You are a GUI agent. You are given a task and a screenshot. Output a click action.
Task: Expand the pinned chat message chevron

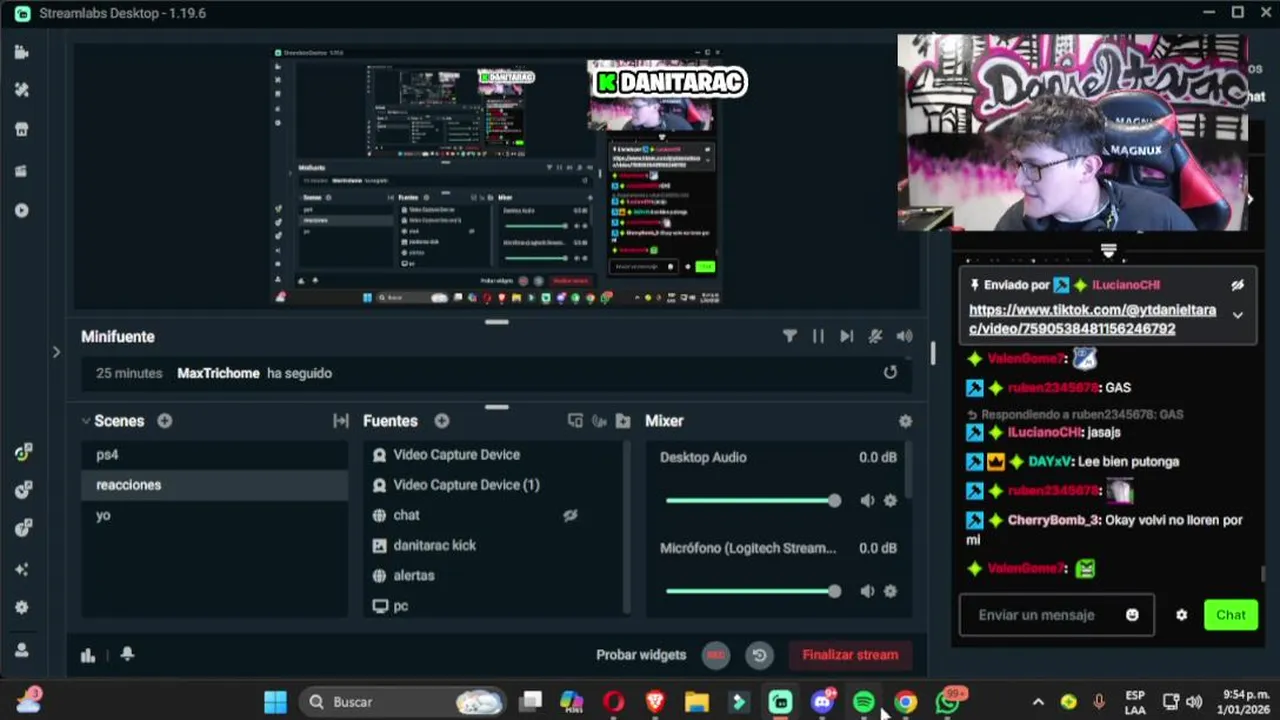[1237, 315]
